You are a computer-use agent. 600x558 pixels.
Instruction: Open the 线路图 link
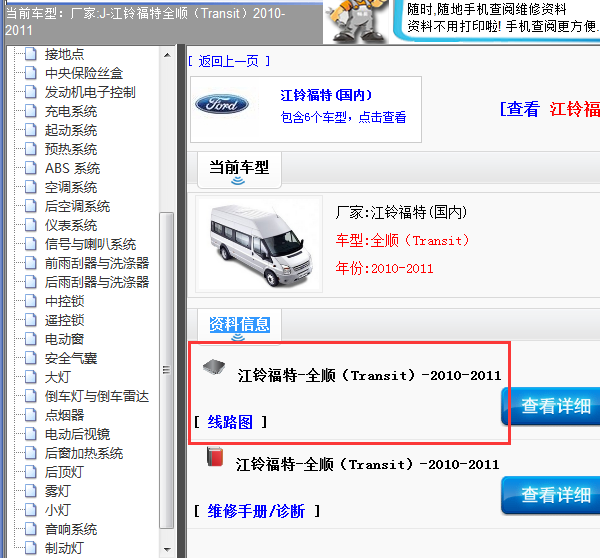[230, 422]
